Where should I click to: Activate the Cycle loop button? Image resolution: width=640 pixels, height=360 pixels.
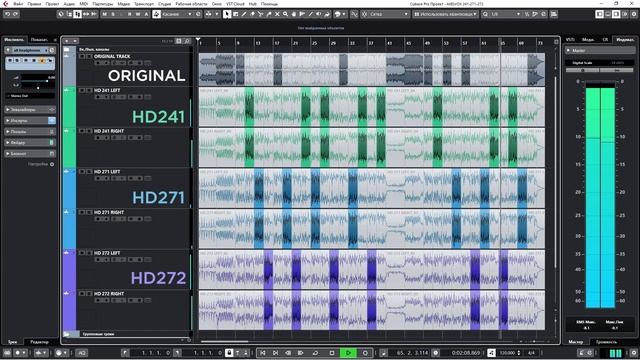coord(315,353)
